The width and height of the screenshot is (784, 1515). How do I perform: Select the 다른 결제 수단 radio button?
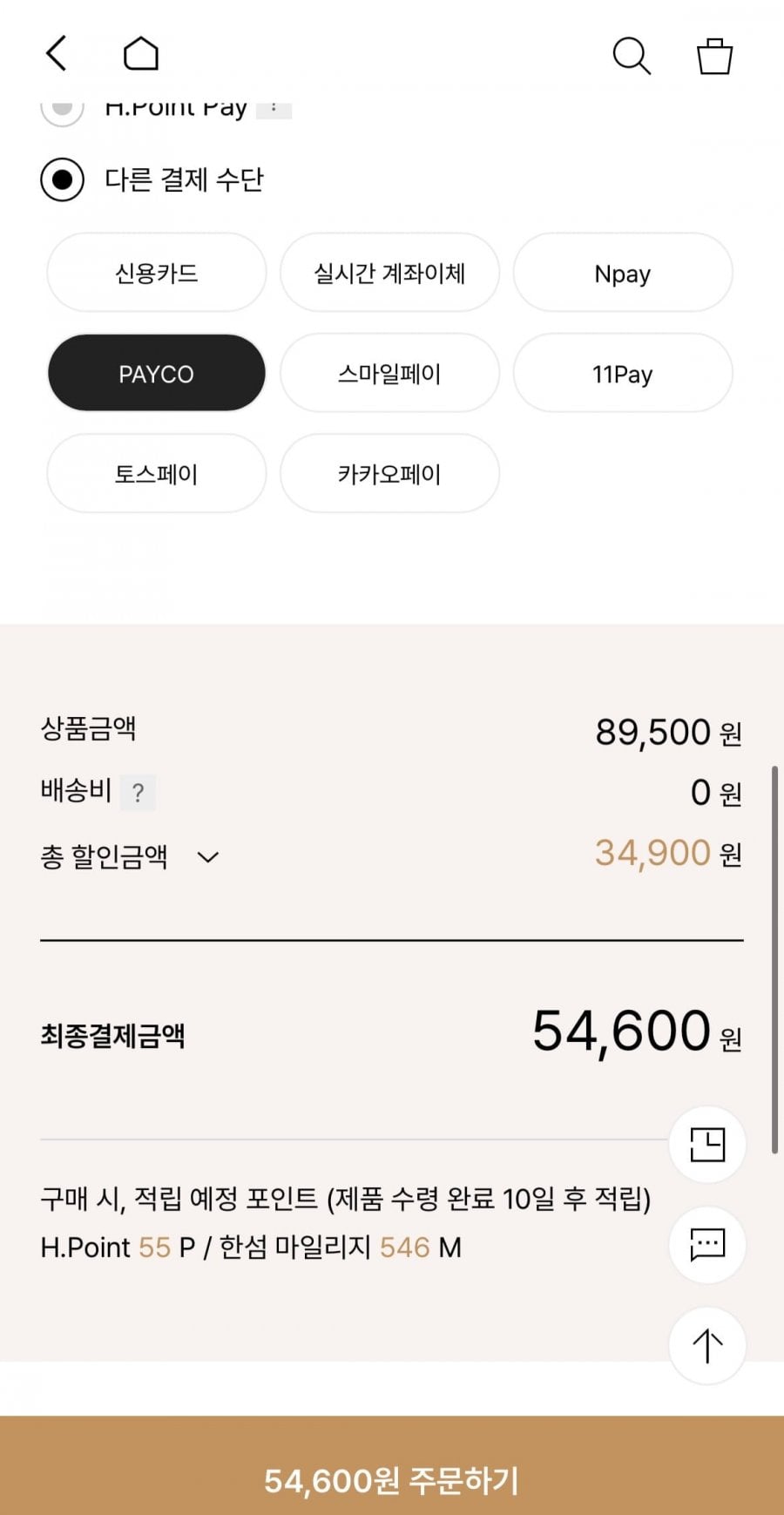[62, 180]
